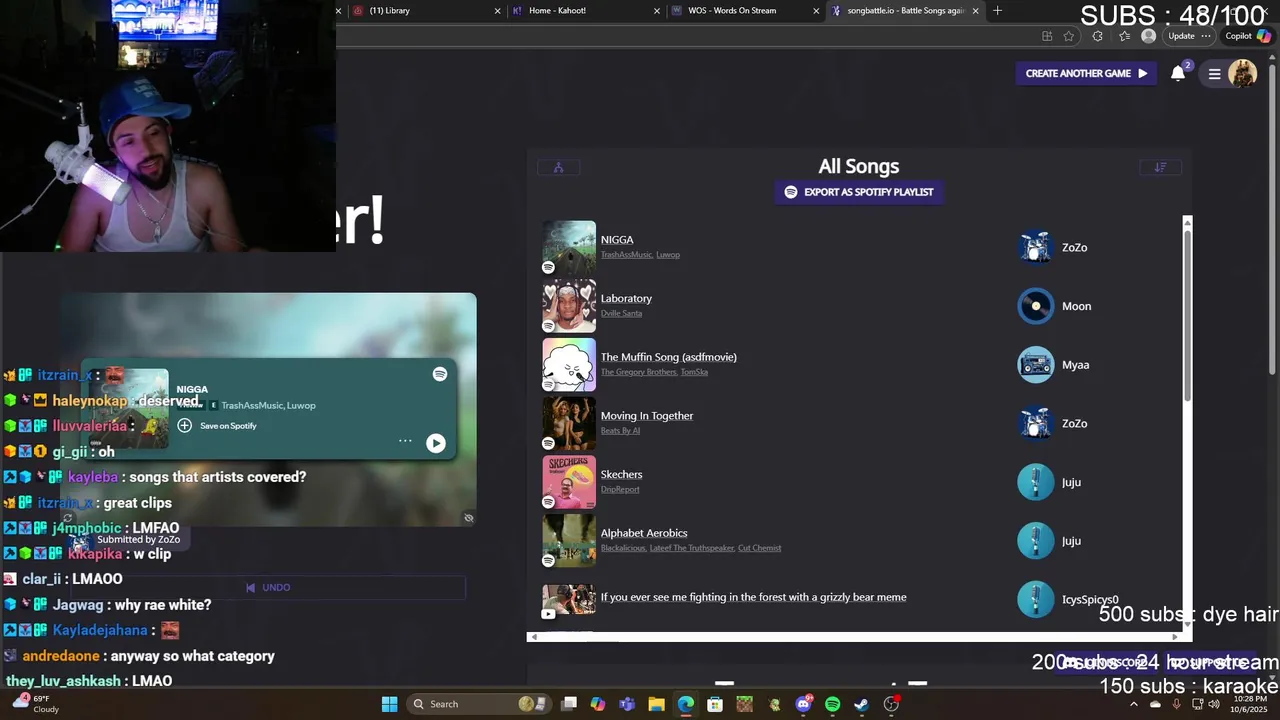The height and width of the screenshot is (720, 1280).
Task: Click the sort icon right of All Songs
Action: (x=1160, y=167)
